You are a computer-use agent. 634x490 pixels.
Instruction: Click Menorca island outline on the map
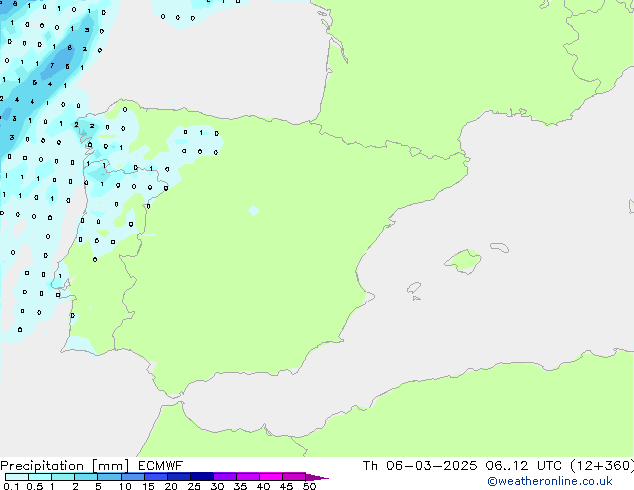pos(500,247)
